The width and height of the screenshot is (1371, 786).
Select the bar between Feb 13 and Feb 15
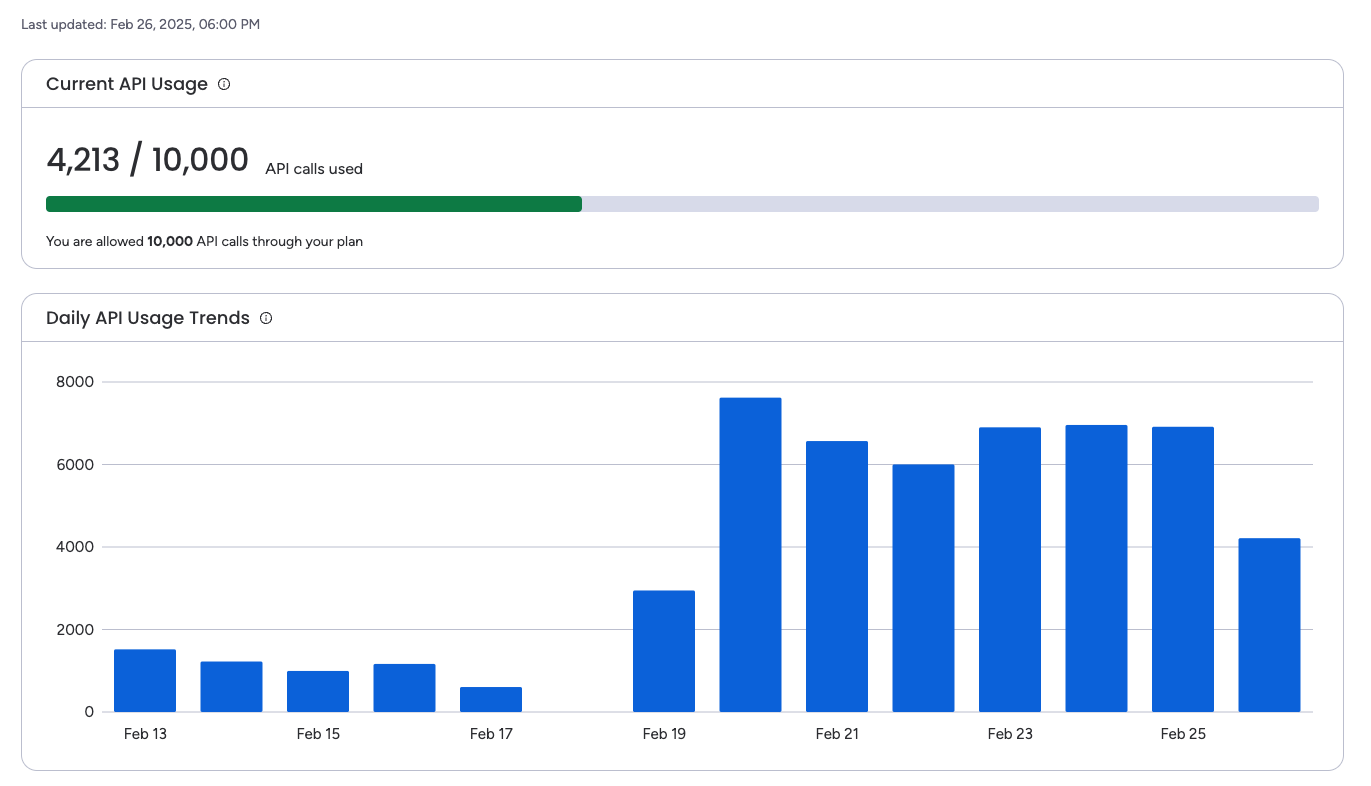231,687
